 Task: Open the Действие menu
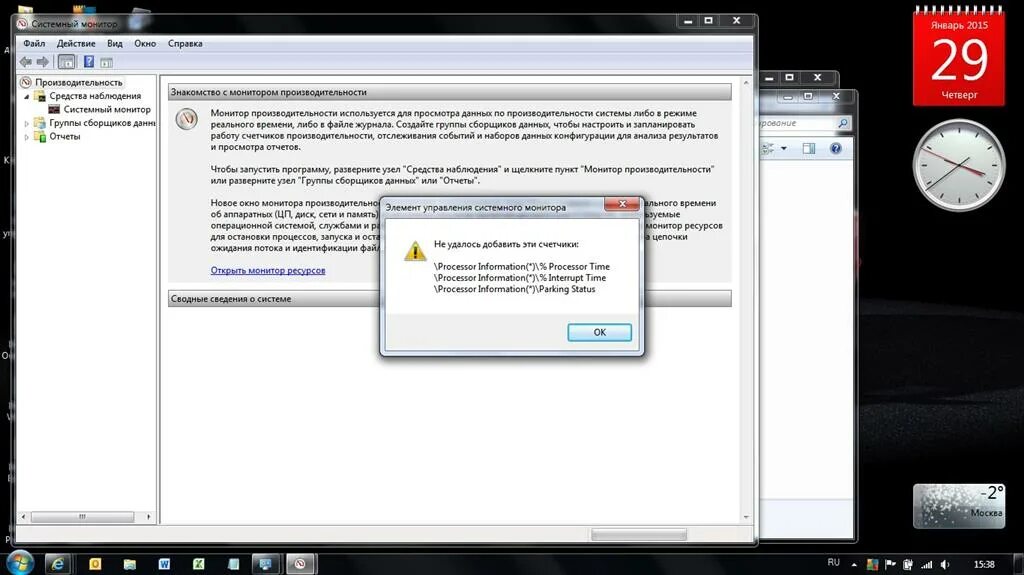tap(76, 43)
